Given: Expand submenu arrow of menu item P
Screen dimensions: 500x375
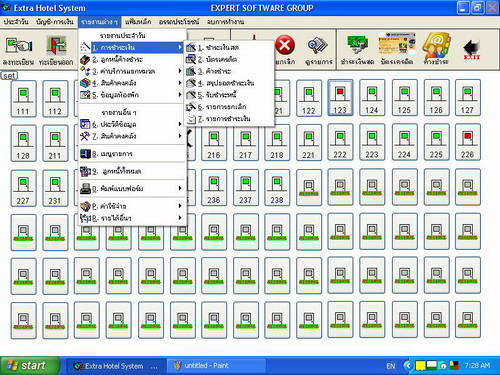Looking at the screenshot, I should 180,206.
